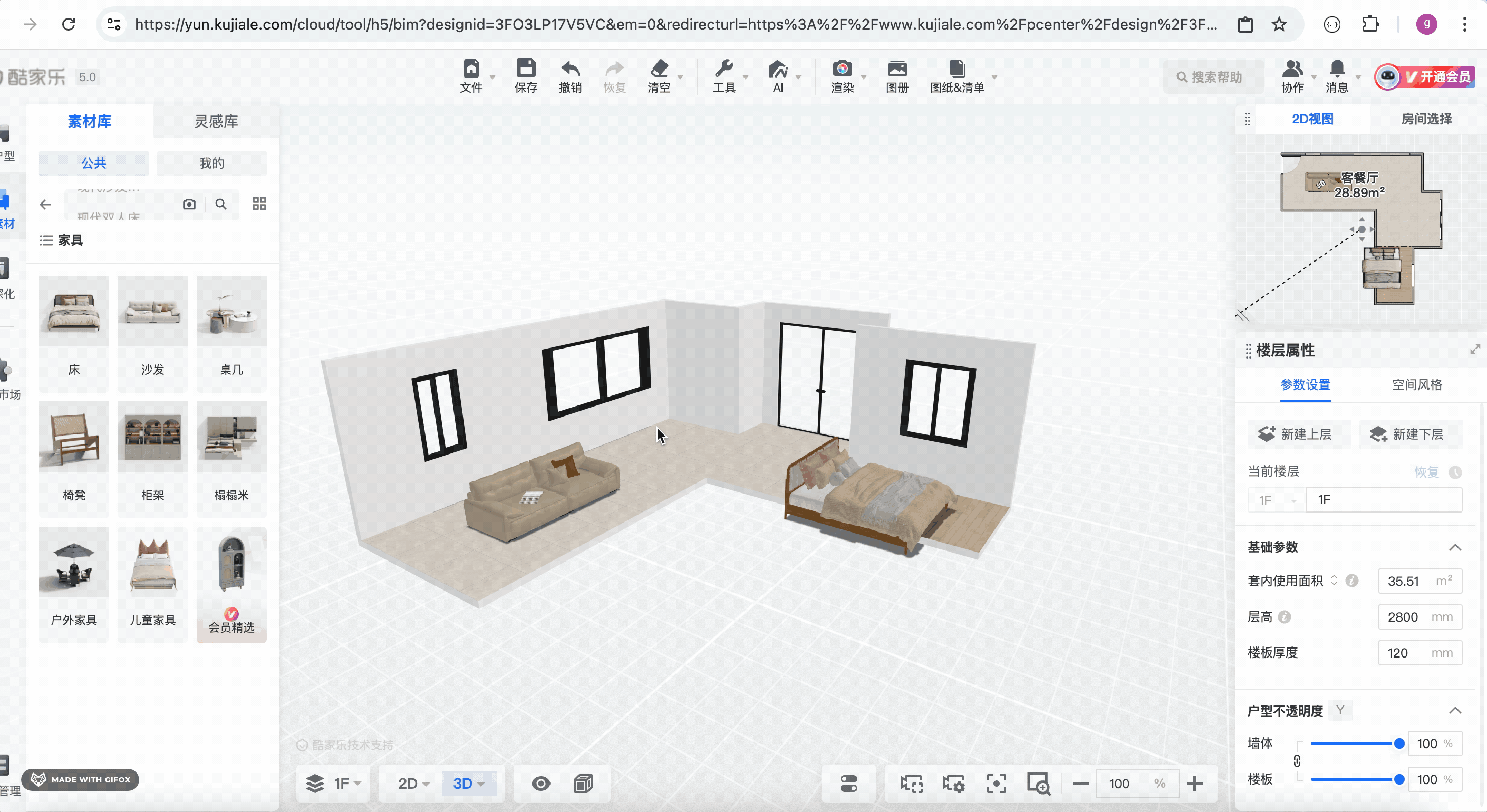This screenshot has height=812, width=1487.
Task: Click the 3D box display mode icon
Action: pos(583,783)
